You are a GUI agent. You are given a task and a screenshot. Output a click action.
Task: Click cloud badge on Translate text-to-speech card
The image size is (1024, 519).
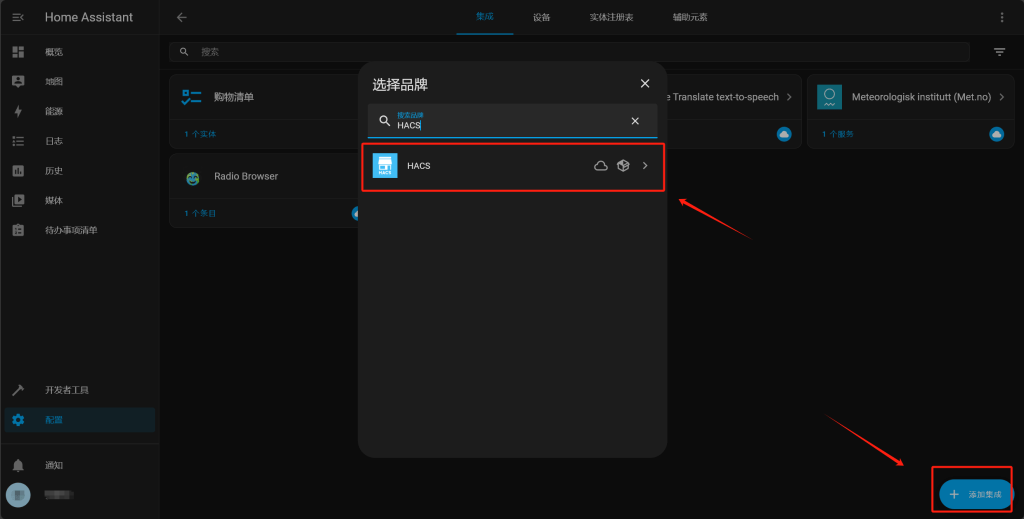[x=784, y=134]
